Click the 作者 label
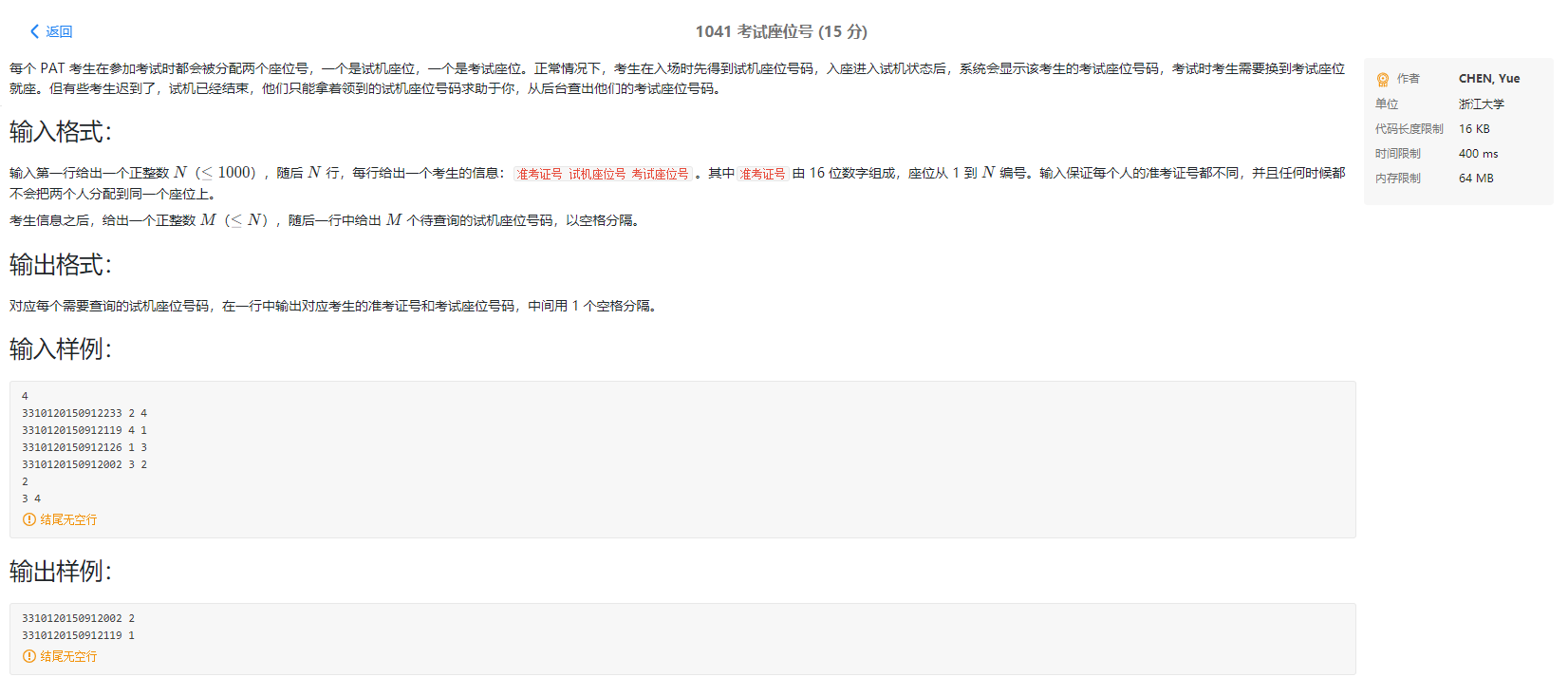 [x=1409, y=79]
